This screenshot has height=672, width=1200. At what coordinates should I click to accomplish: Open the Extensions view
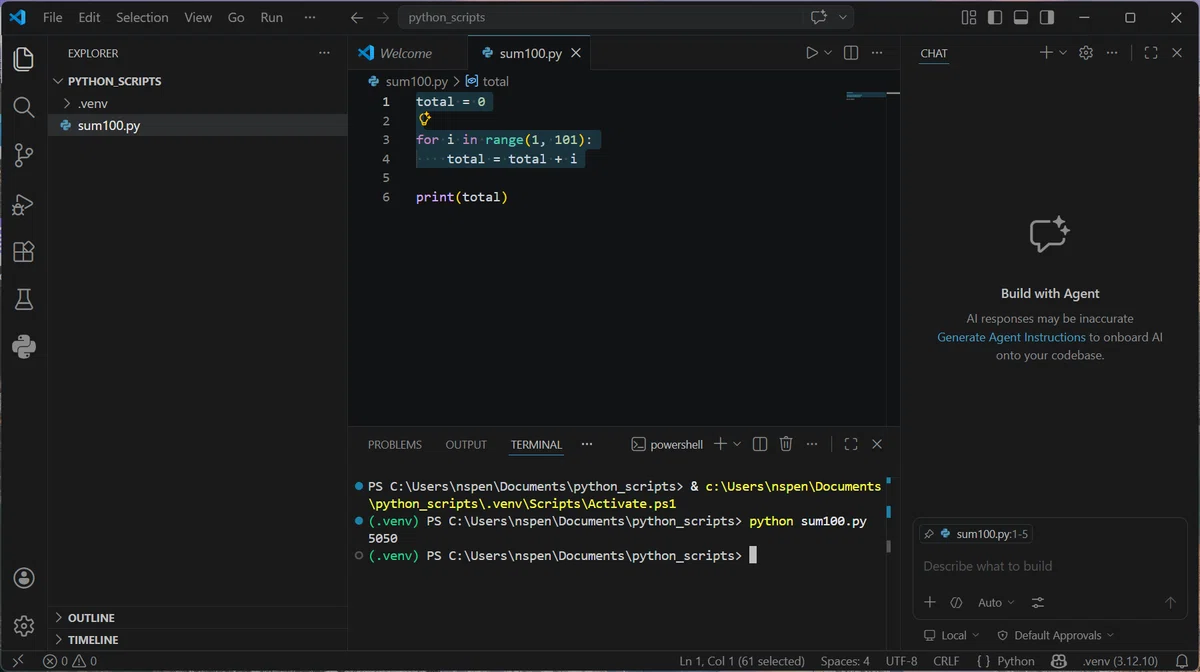[x=24, y=251]
